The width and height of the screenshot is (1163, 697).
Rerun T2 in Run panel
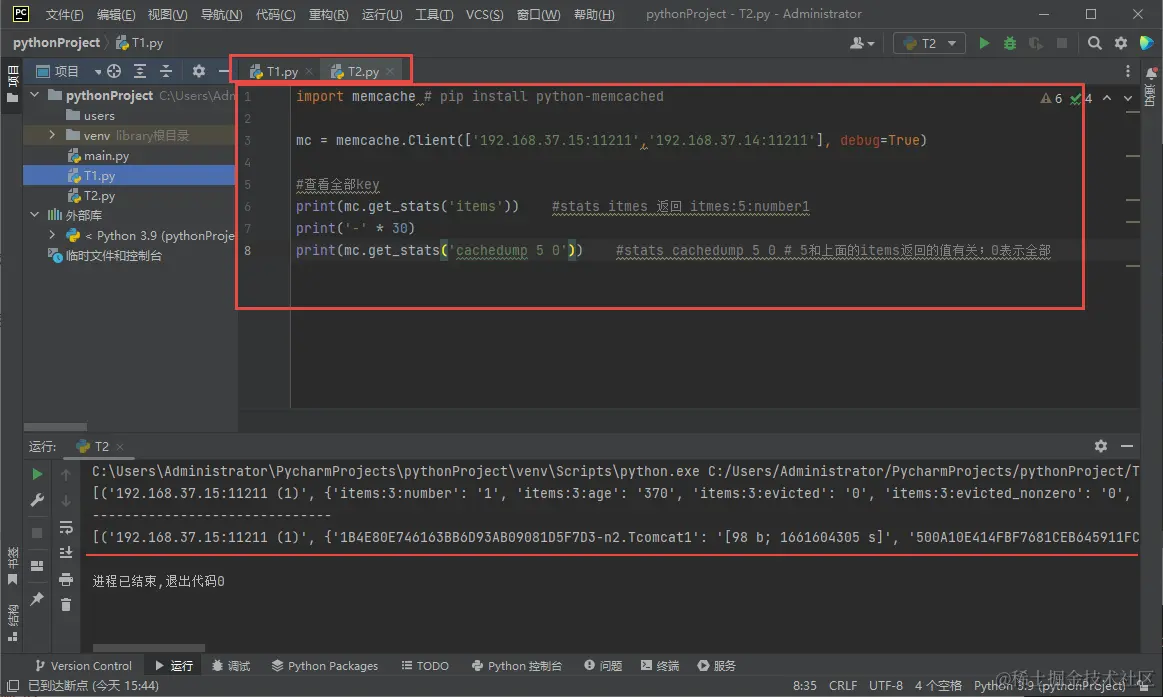pos(37,474)
